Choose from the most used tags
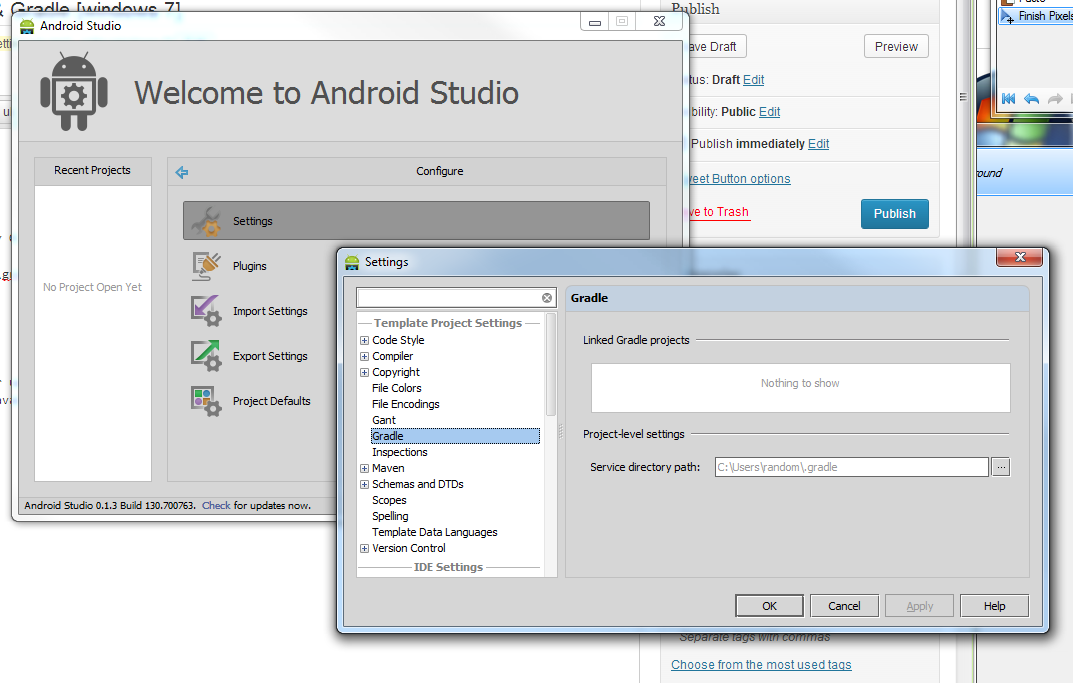Screen dimensions: 1073x683 (x=761, y=665)
